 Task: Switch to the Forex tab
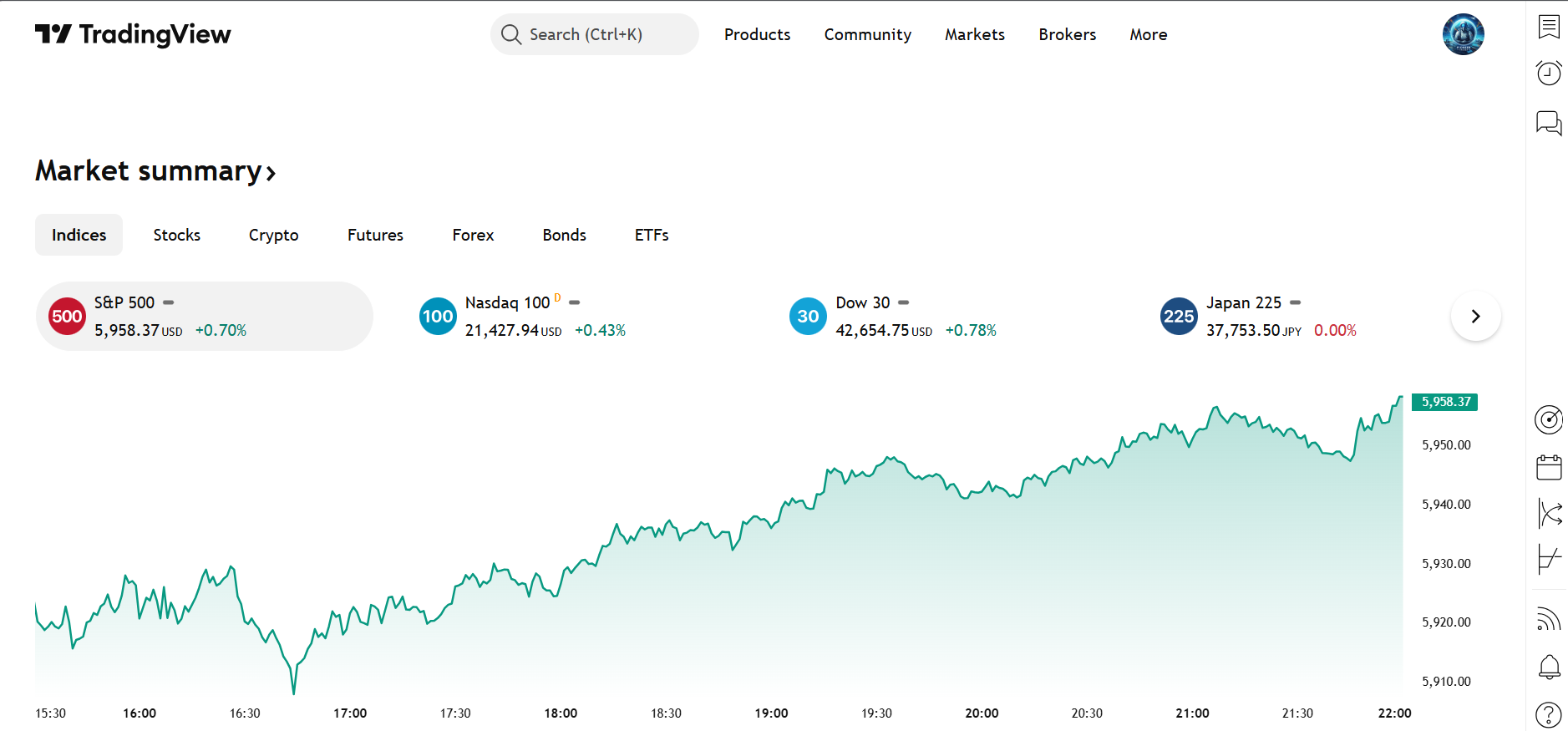click(473, 235)
